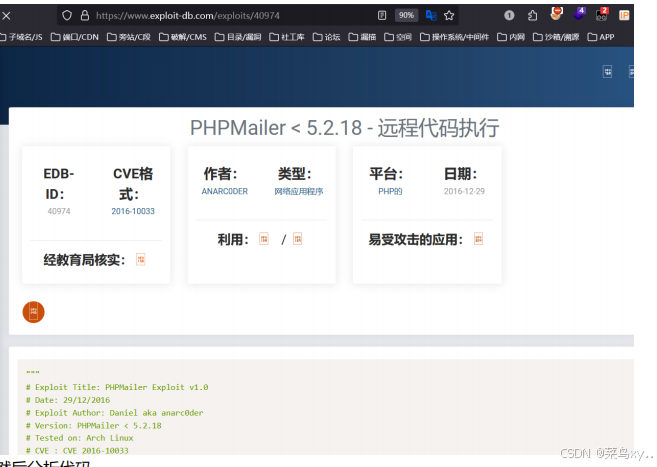This screenshot has height=467, width=657.
Task: Click the '# Date: 29/12/2016' code line
Action: [x=68, y=400]
